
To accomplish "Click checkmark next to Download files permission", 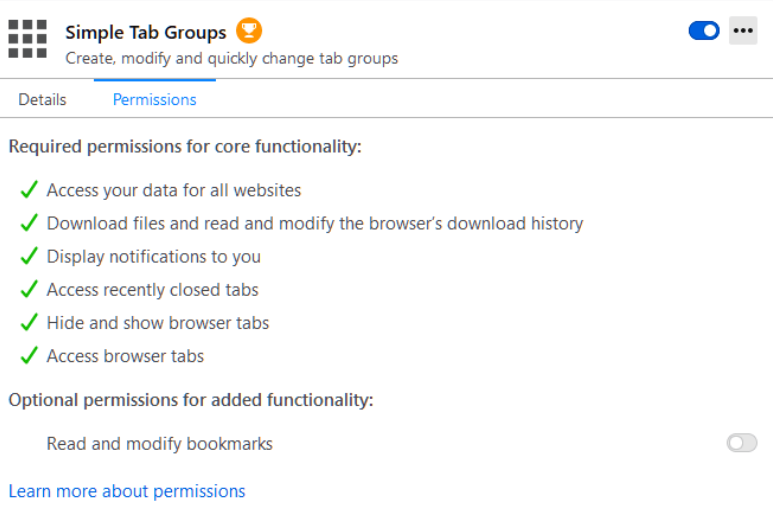I will tap(29, 223).
